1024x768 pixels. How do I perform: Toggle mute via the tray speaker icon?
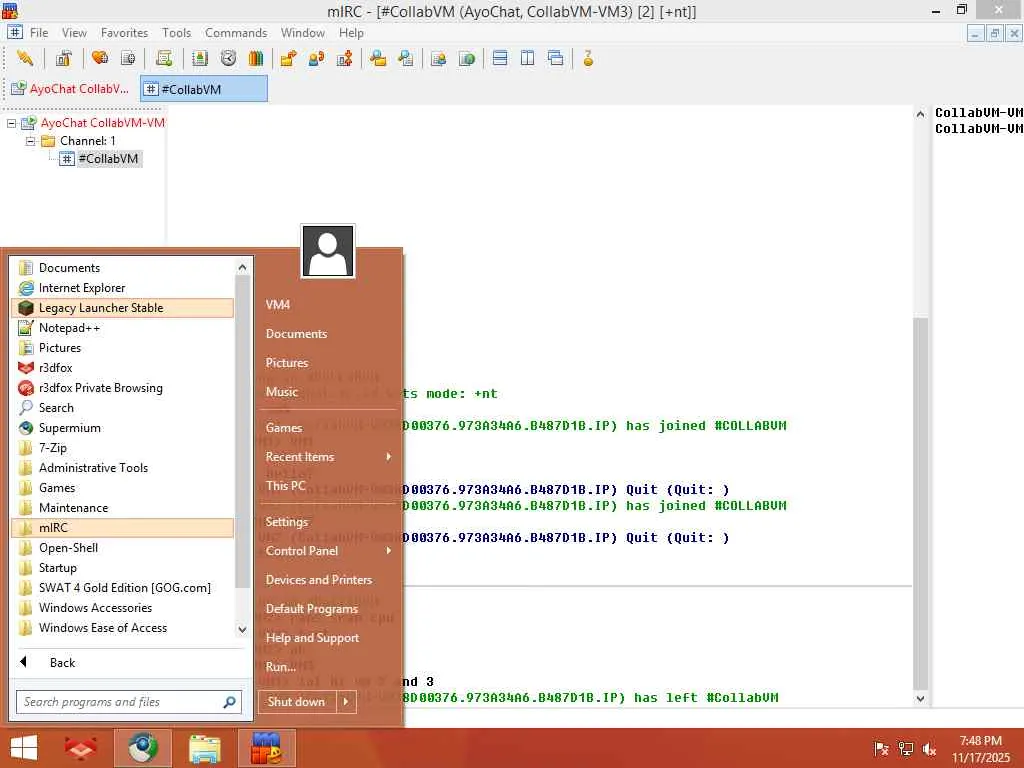[x=930, y=748]
